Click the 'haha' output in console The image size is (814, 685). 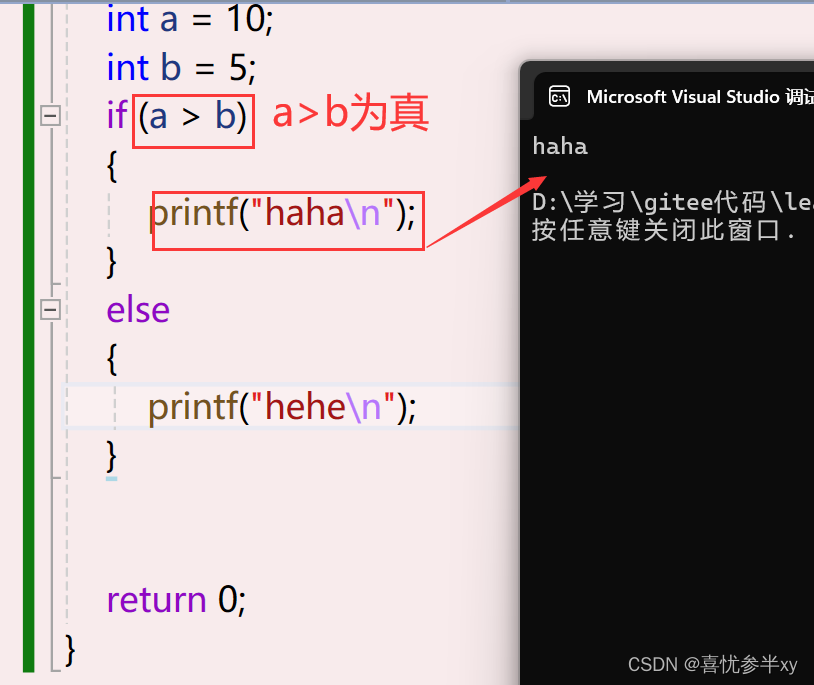(560, 147)
